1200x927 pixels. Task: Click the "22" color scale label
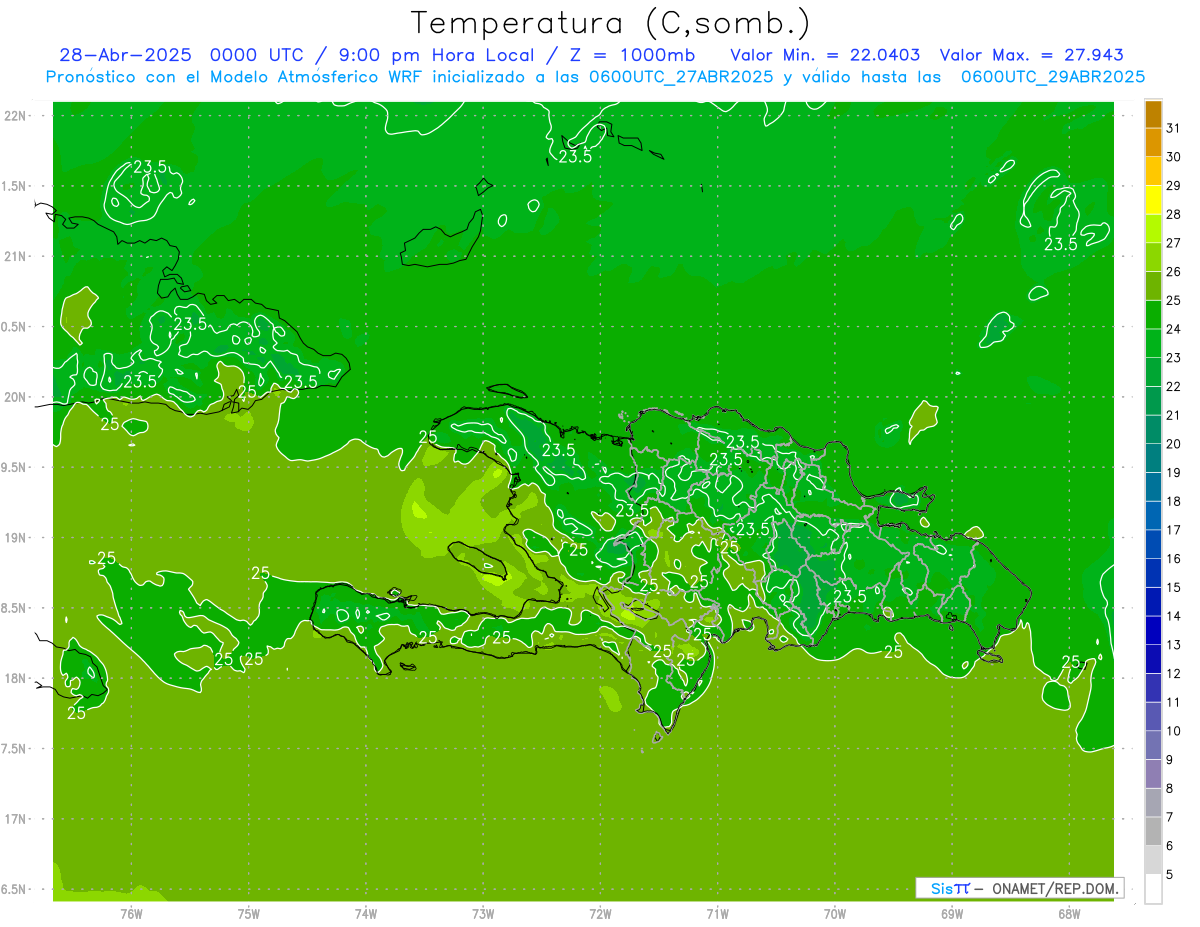pyautogui.click(x=1173, y=386)
